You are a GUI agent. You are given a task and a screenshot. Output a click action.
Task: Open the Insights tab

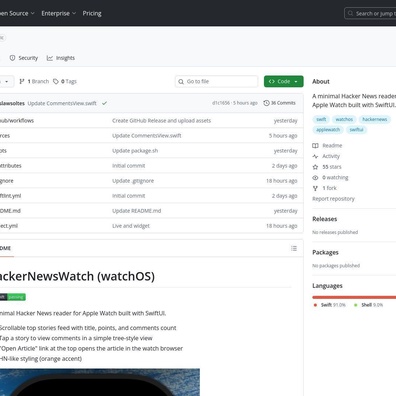pyautogui.click(x=61, y=58)
